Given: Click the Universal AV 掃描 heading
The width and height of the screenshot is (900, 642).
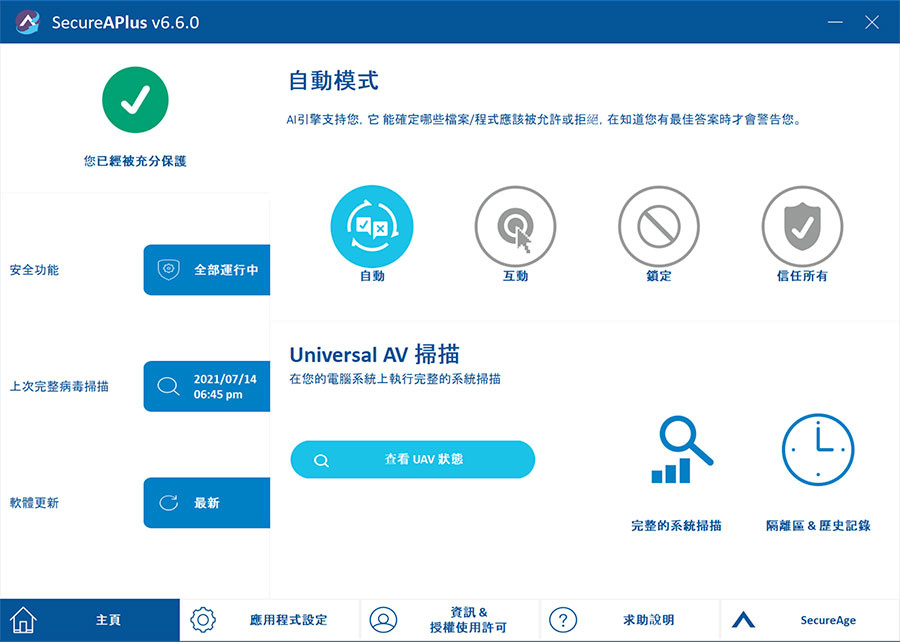Looking at the screenshot, I should (374, 355).
